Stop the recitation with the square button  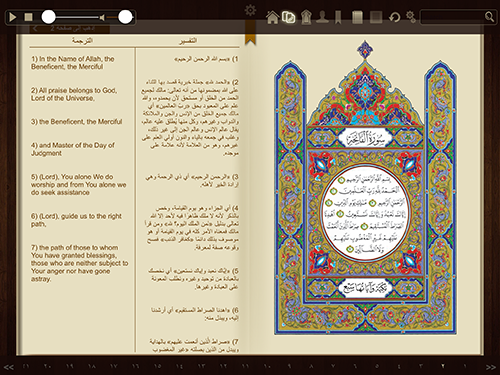click(x=29, y=17)
